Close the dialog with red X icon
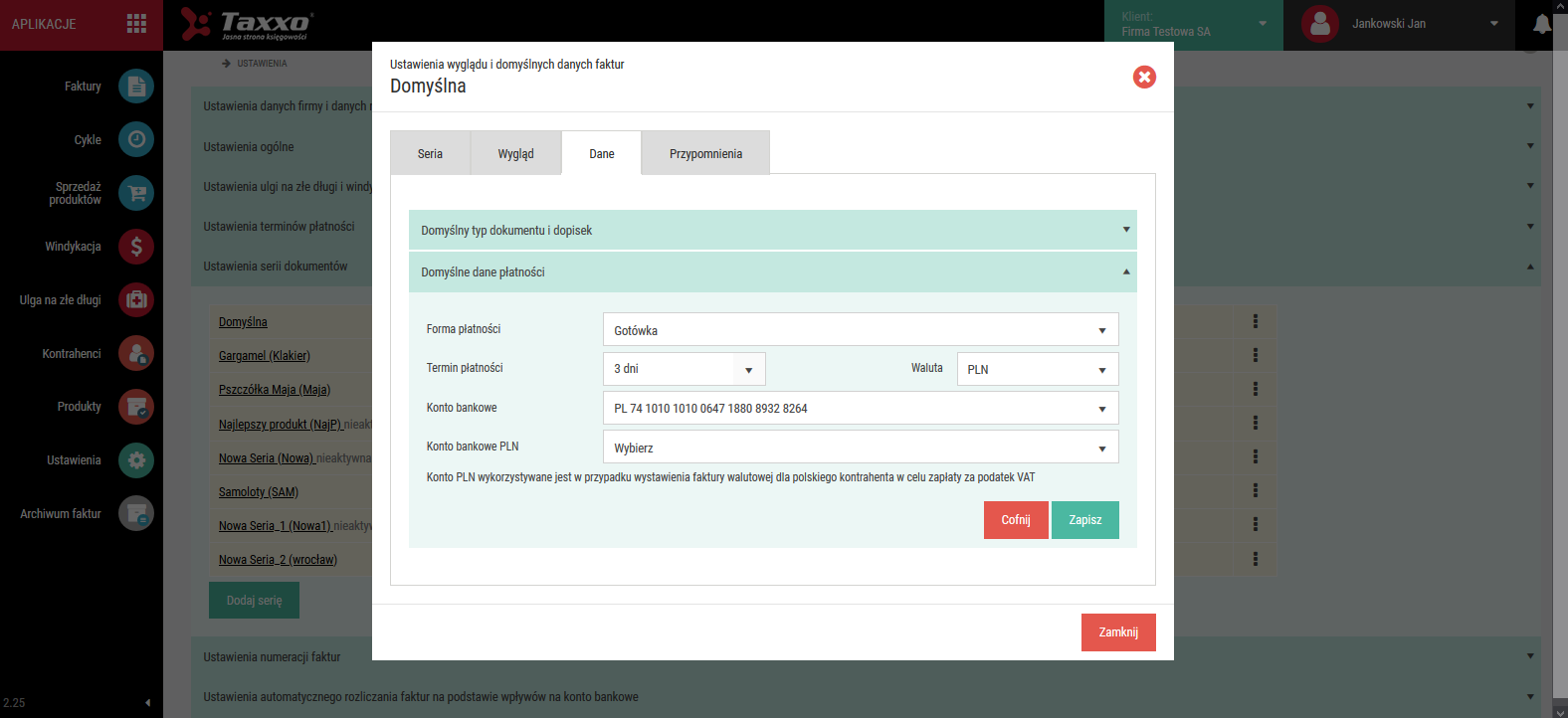Image resolution: width=1568 pixels, height=718 pixels. 1144,77
